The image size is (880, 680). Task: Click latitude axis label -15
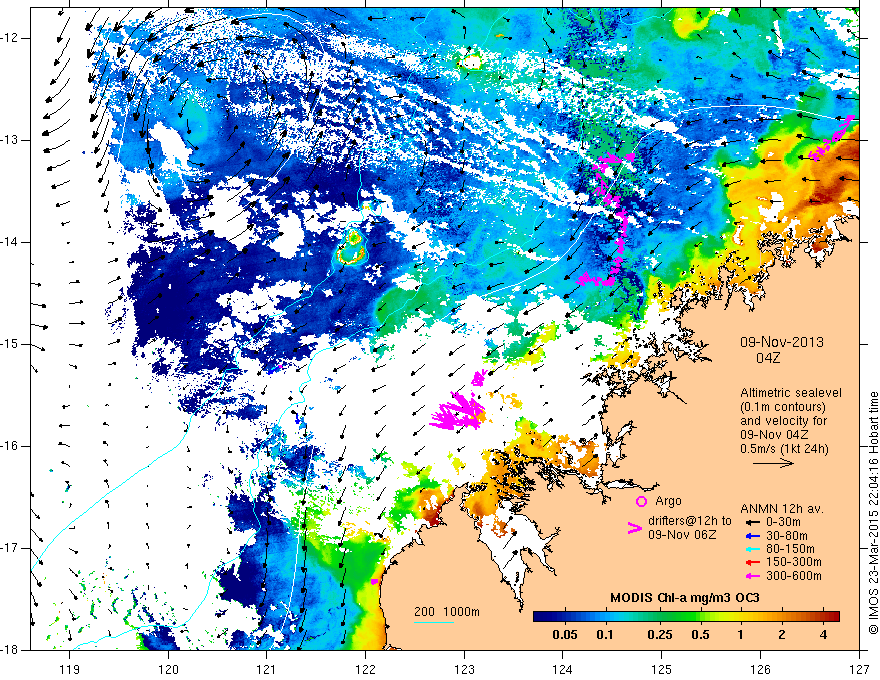[11, 344]
